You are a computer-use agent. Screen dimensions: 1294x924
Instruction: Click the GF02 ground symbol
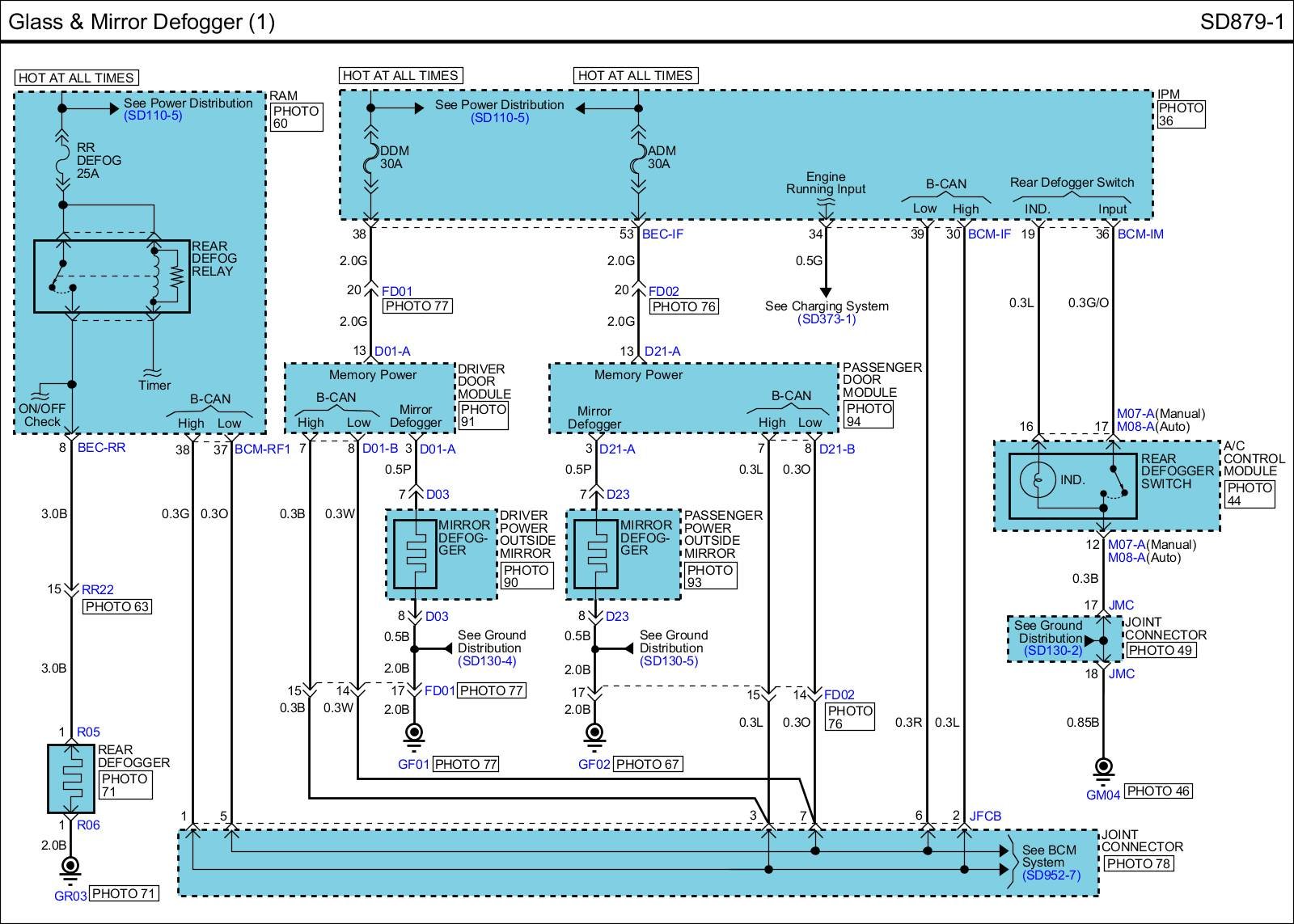pos(595,734)
